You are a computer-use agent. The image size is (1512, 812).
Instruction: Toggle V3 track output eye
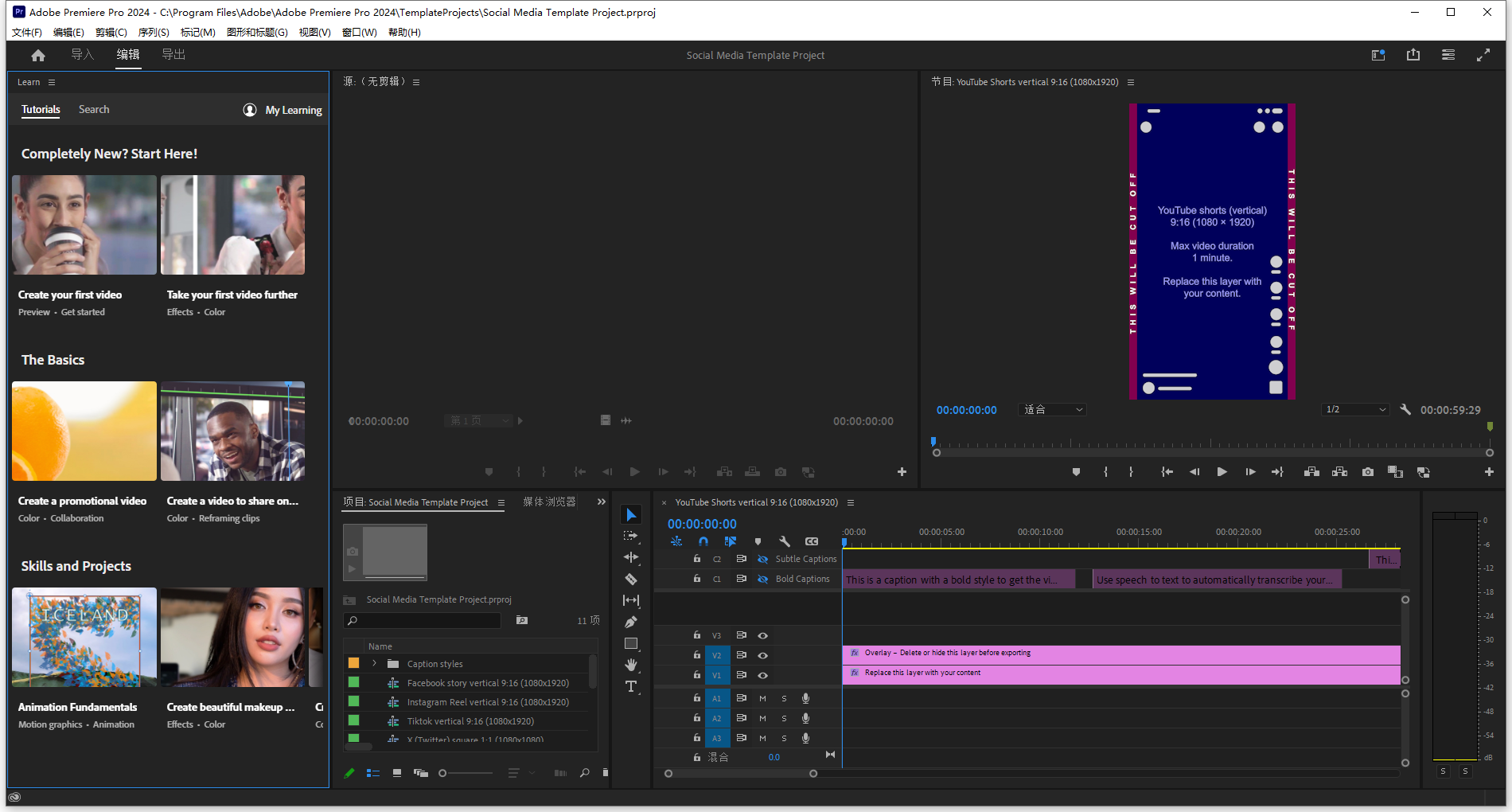[x=762, y=635]
